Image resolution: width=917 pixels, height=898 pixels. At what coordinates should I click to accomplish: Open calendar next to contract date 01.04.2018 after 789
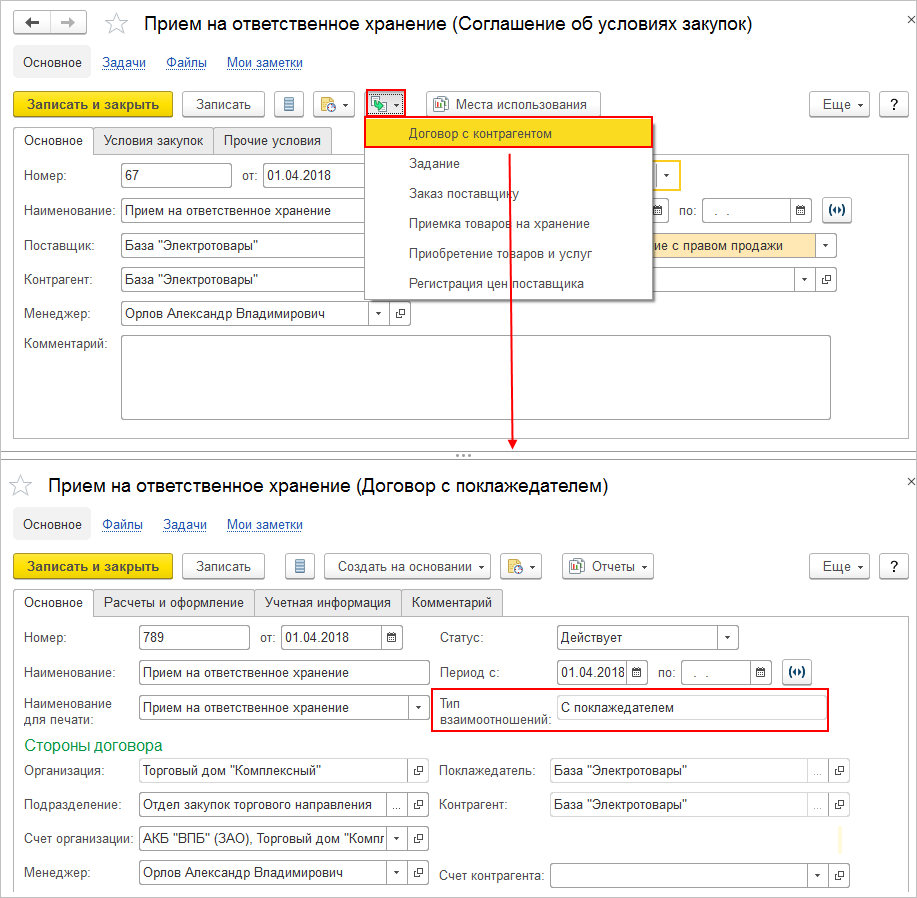[x=391, y=638]
